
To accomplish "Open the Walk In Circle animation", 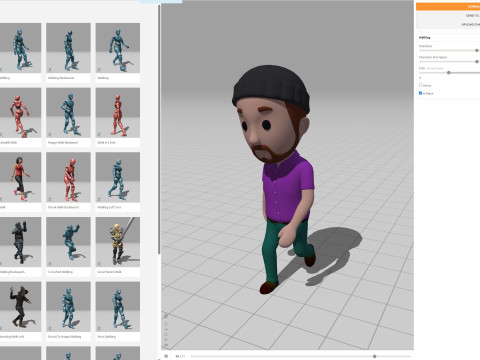I will tap(118, 117).
